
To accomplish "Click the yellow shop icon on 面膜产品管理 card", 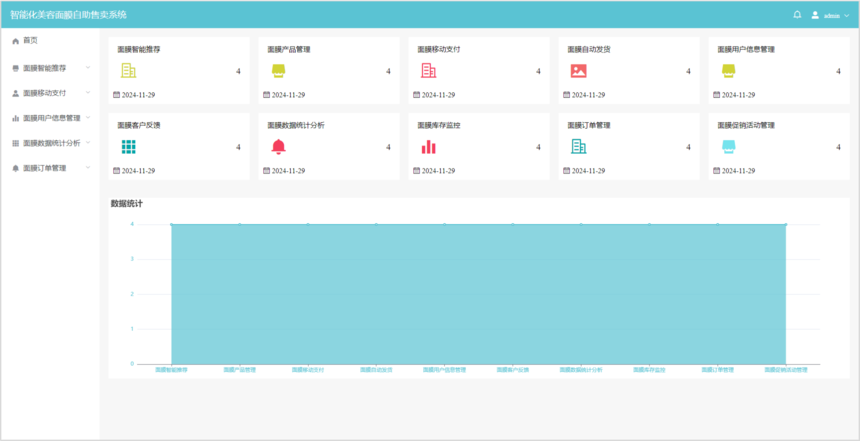I will coord(278,71).
